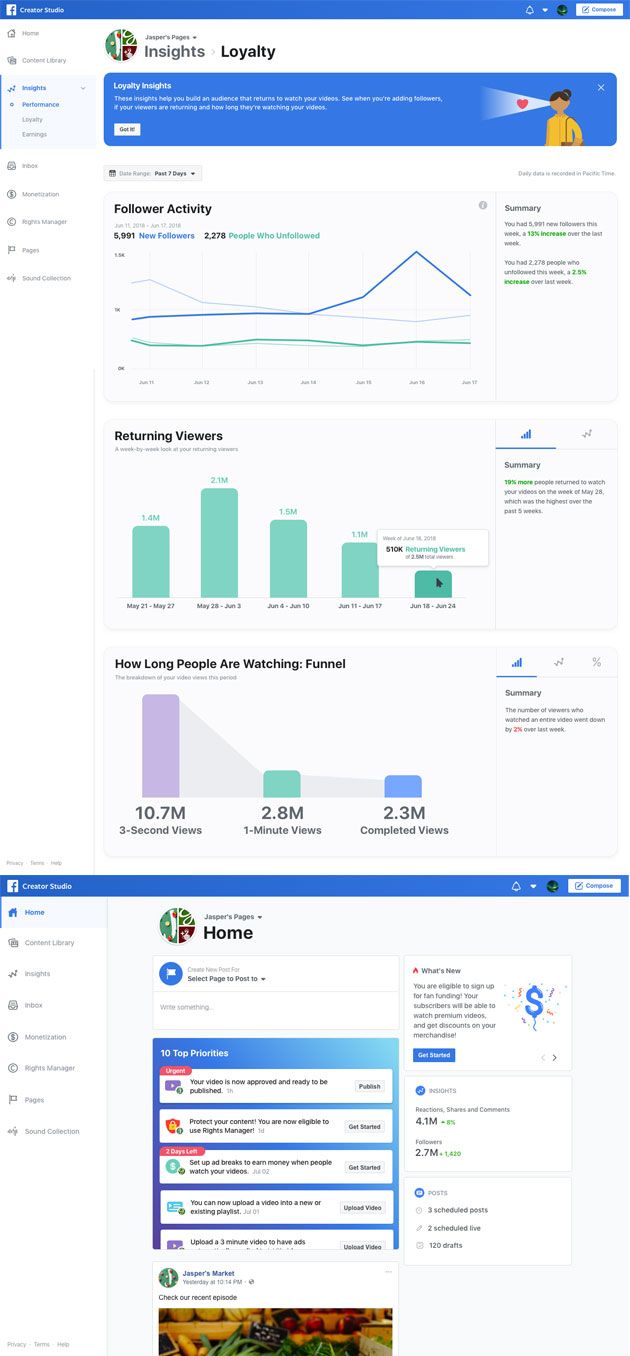Open Performance in the Insights submenu

(x=41, y=104)
